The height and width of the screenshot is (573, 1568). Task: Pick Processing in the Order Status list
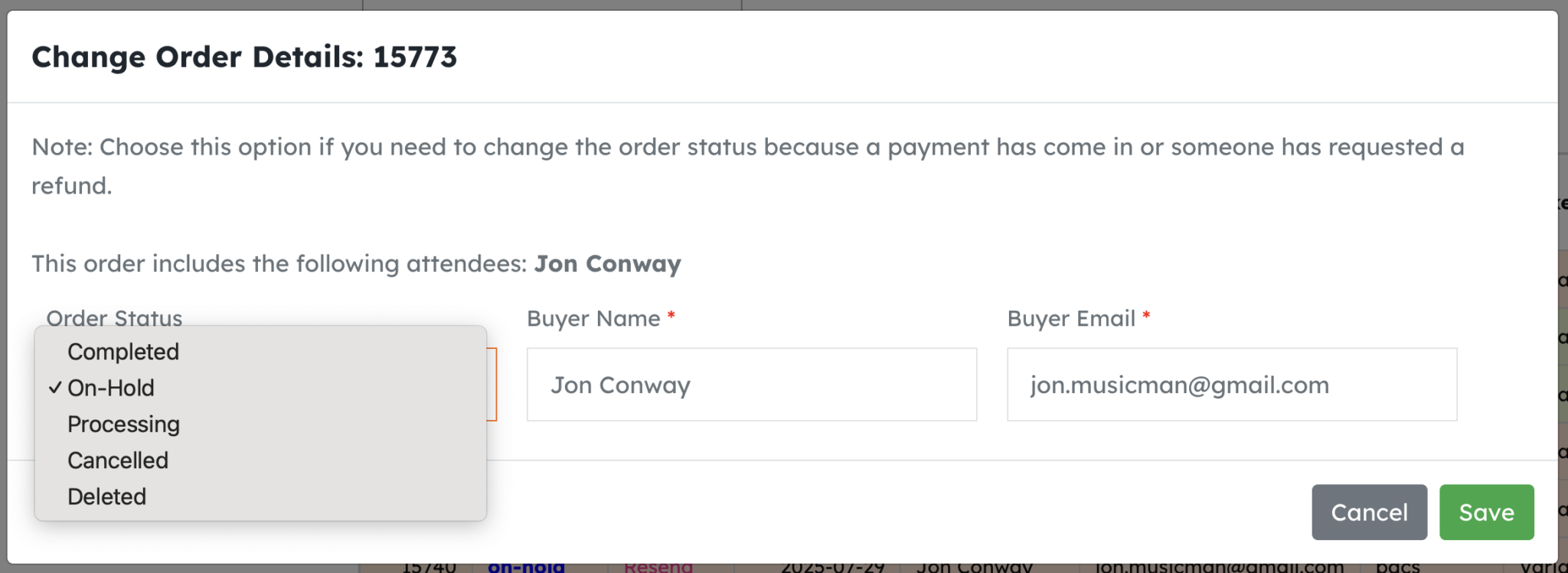click(123, 424)
